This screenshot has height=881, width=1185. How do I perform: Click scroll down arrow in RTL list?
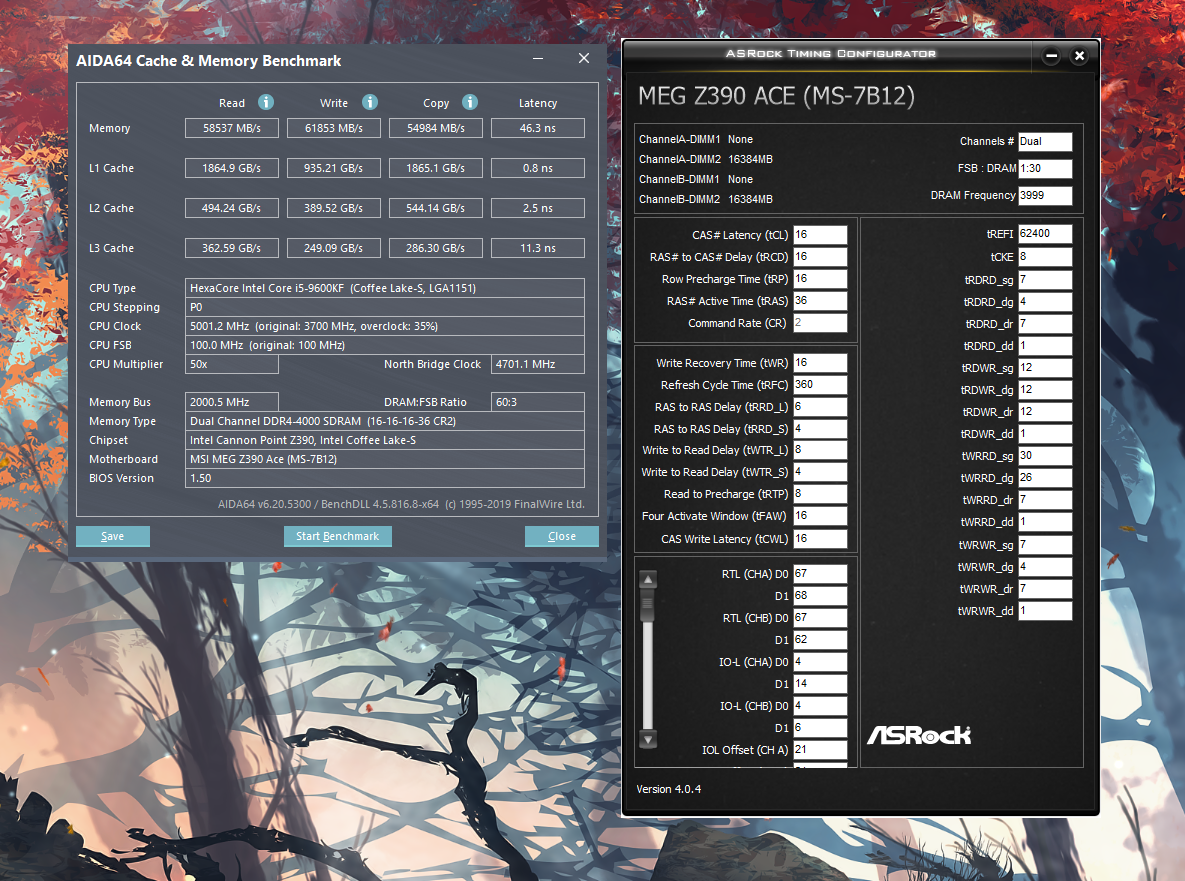pyautogui.click(x=648, y=739)
